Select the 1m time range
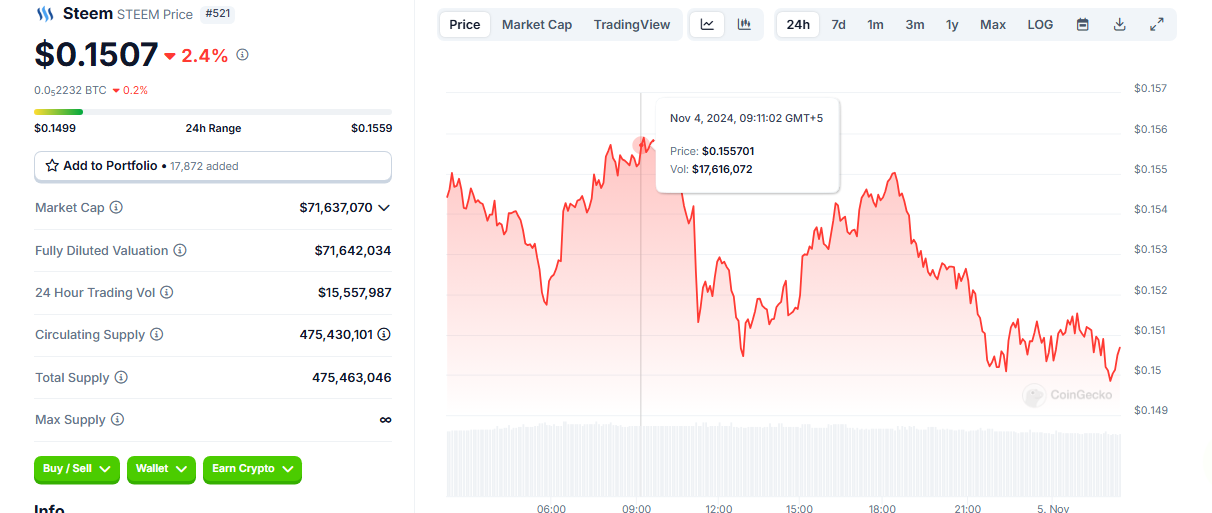Screen dimensions: 1212x513 click(875, 24)
